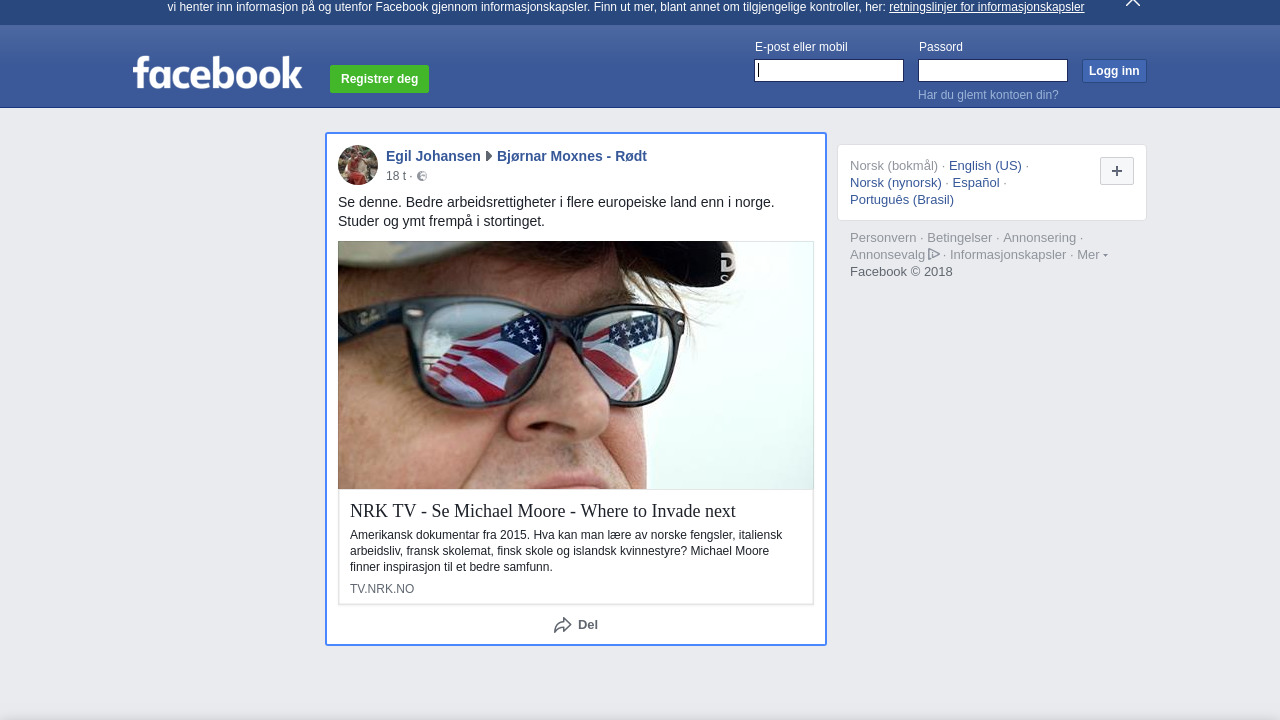Open 'NRK TV - Se Michael Moore' headline
1280x720 pixels.
(x=543, y=511)
